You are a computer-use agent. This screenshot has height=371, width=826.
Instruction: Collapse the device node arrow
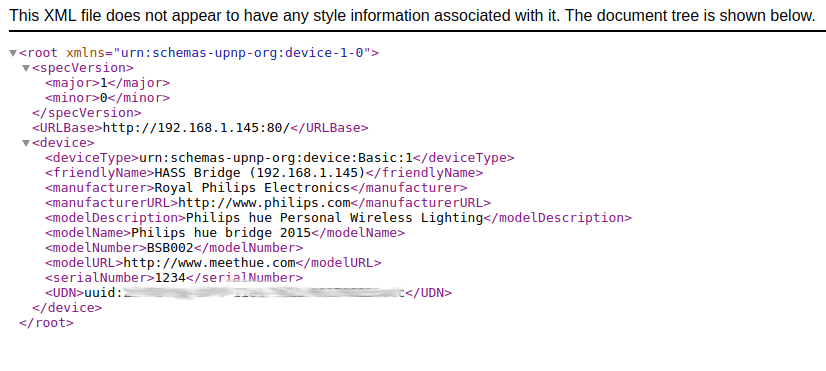pos(26,143)
